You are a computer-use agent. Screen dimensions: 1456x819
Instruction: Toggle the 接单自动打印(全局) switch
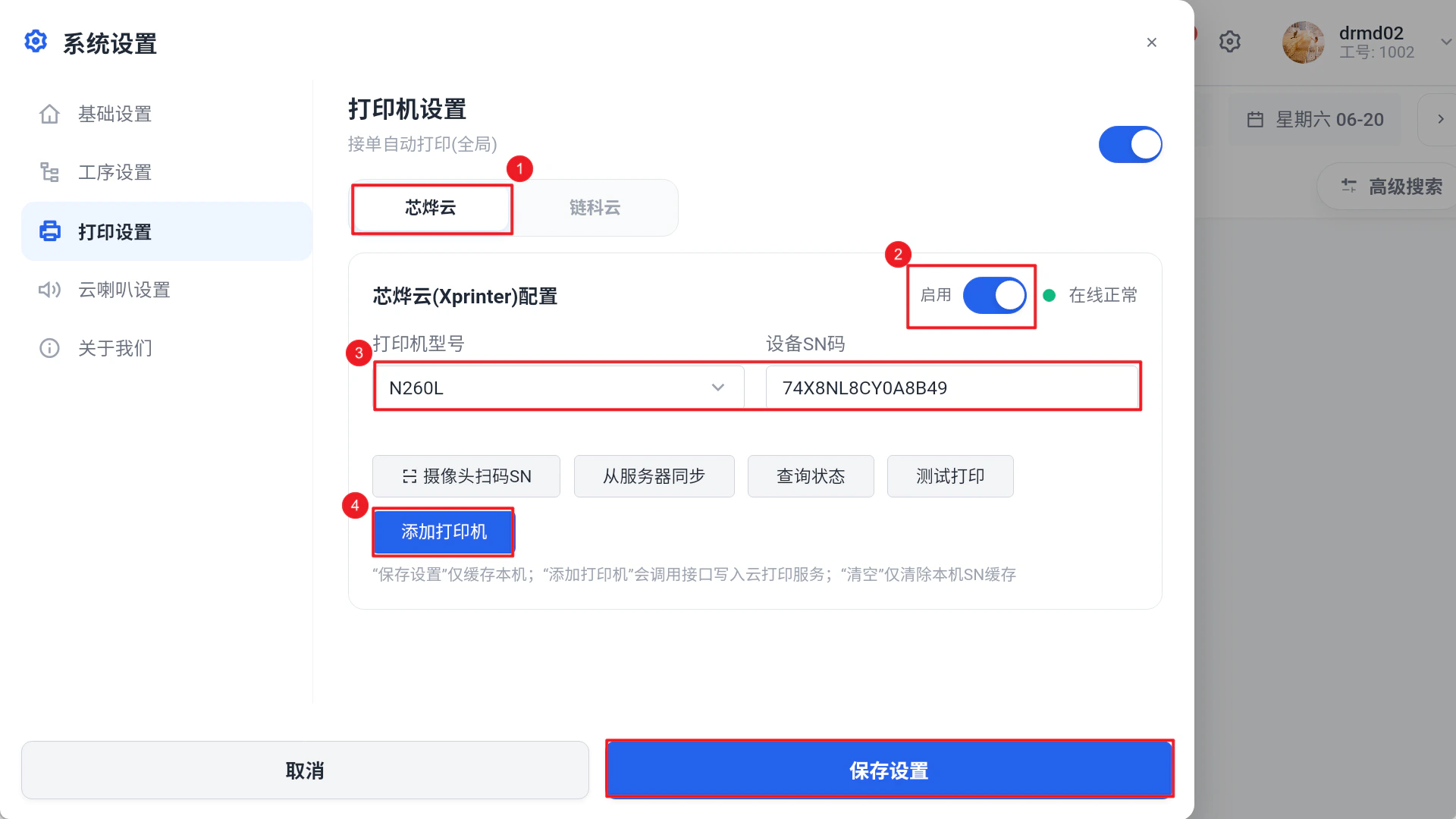coord(1130,144)
